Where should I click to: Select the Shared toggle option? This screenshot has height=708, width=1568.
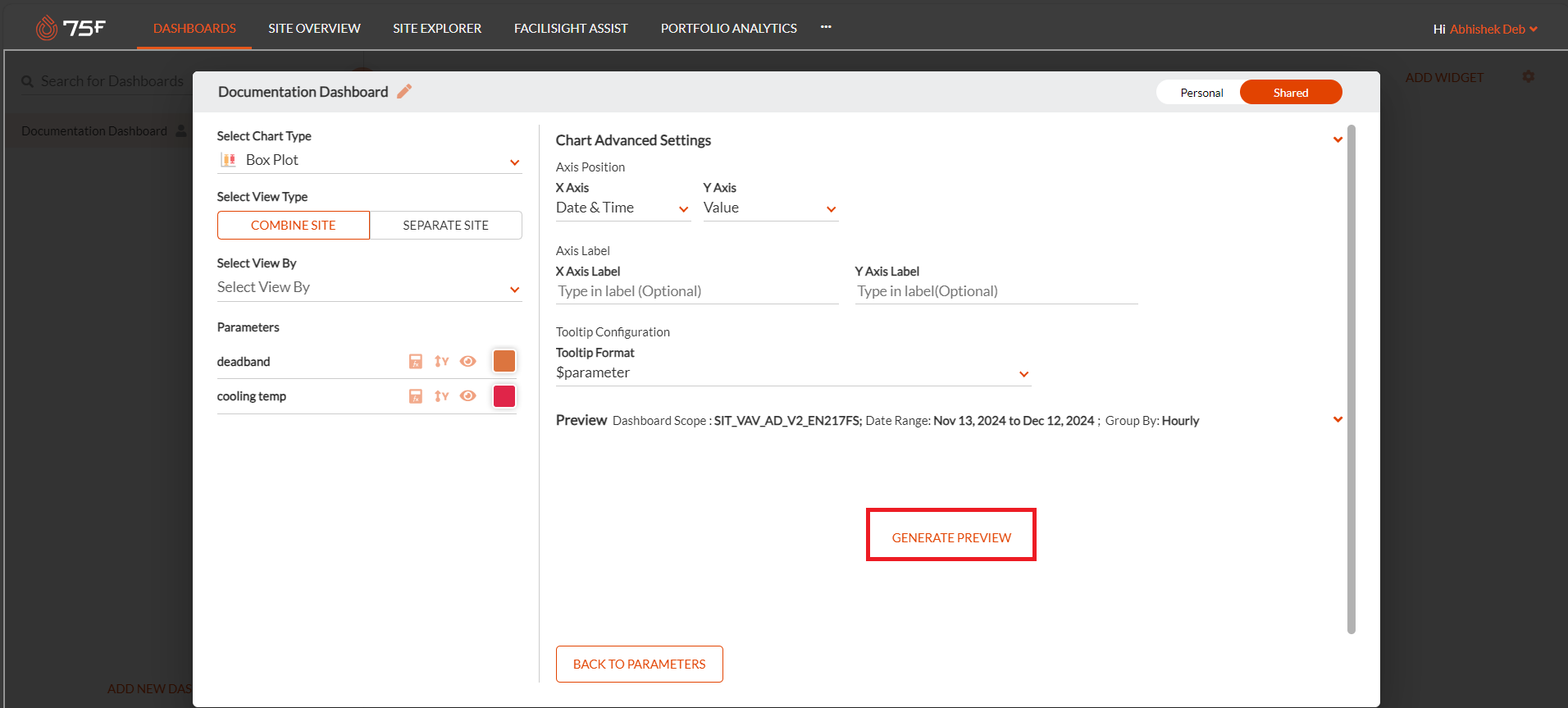1291,93
